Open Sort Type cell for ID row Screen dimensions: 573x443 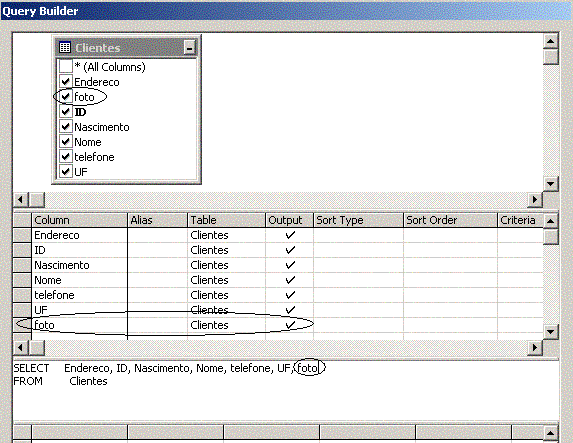358,250
